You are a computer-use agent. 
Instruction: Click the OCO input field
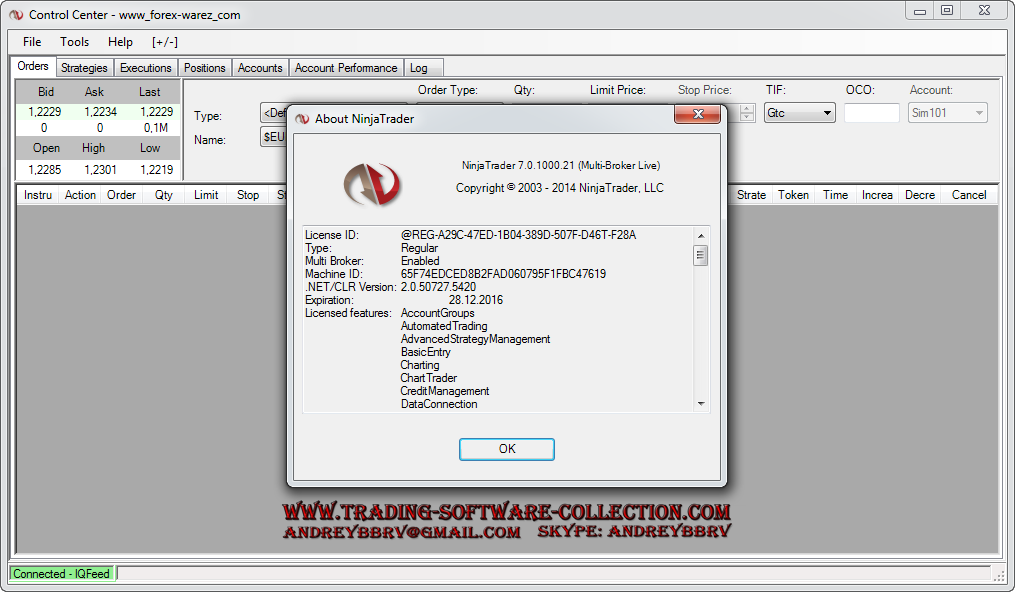[x=871, y=113]
